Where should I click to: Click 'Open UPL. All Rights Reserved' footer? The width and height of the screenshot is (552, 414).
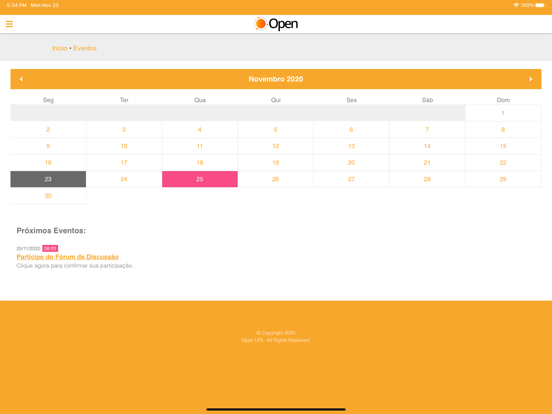[276, 340]
